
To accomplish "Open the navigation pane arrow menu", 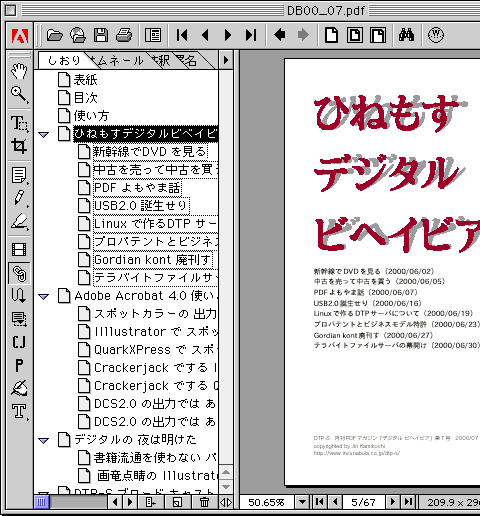I will tap(226, 60).
